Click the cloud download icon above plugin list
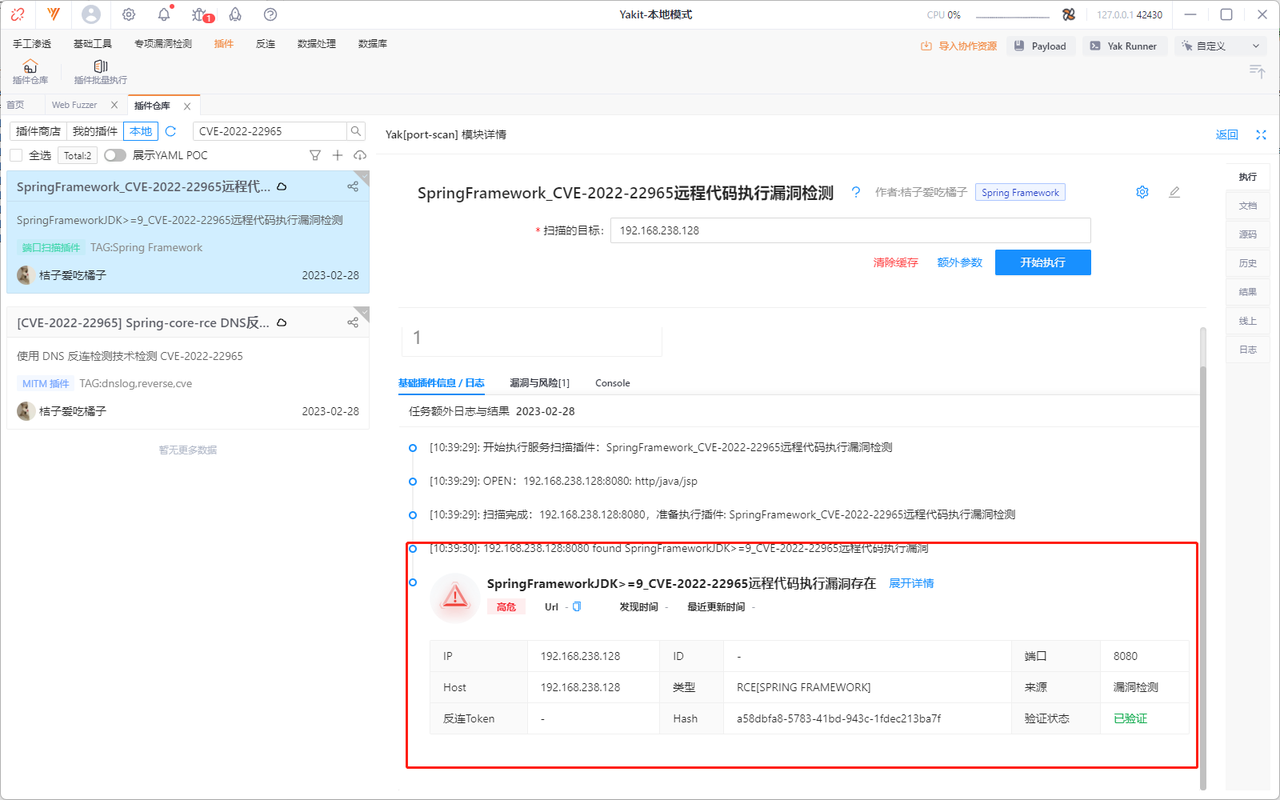 pos(360,155)
